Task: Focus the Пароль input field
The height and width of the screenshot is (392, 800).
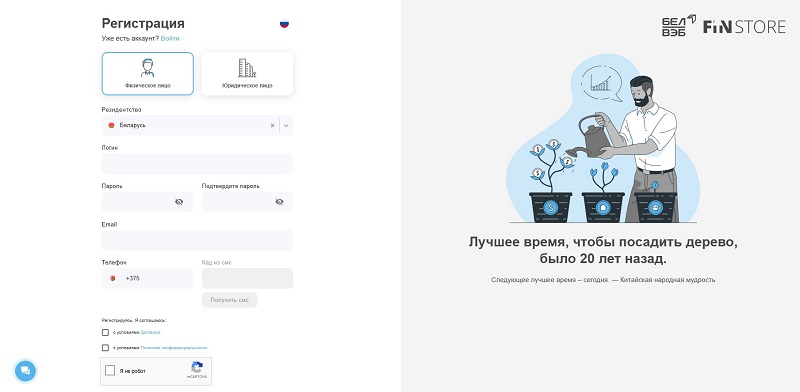Action: click(147, 202)
